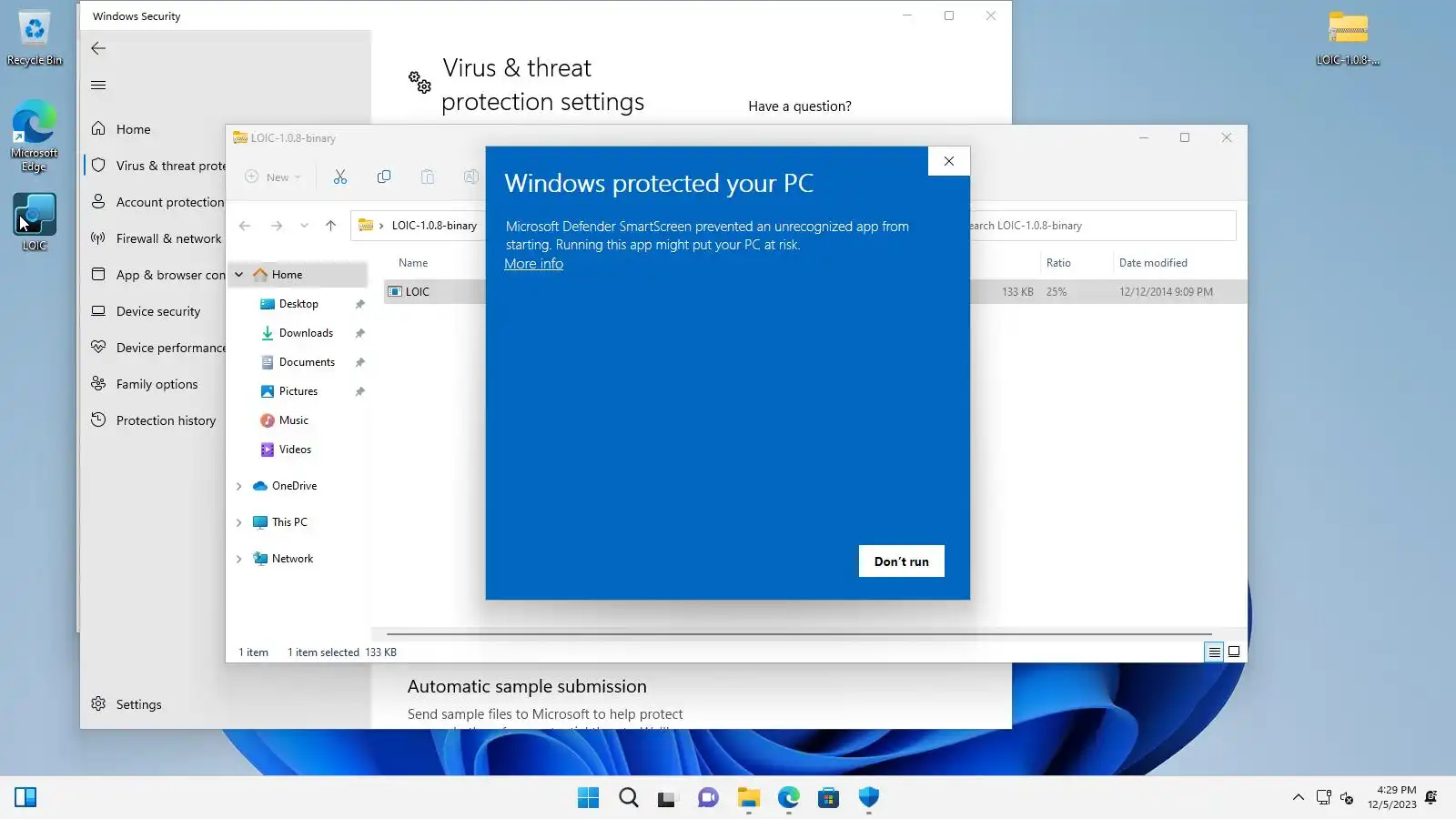1456x819 pixels.
Task: Sort files by Ratio column header
Action: tap(1058, 263)
